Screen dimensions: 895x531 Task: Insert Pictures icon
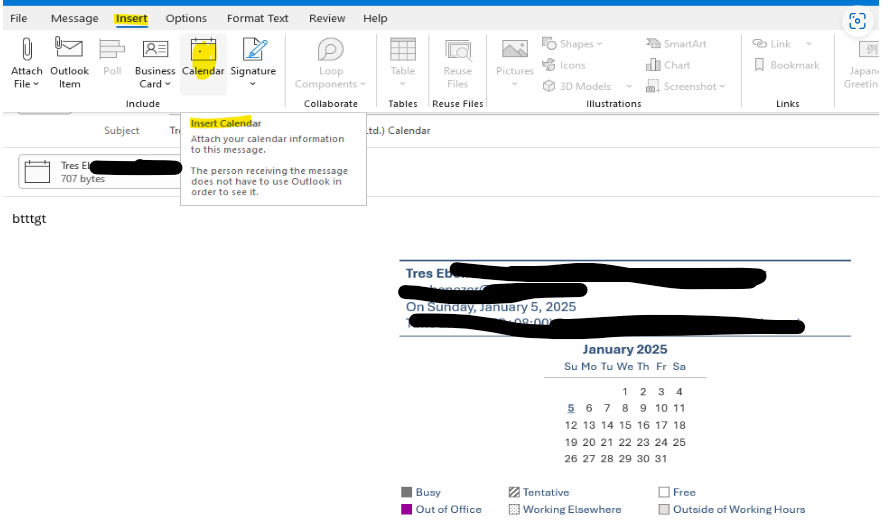514,49
